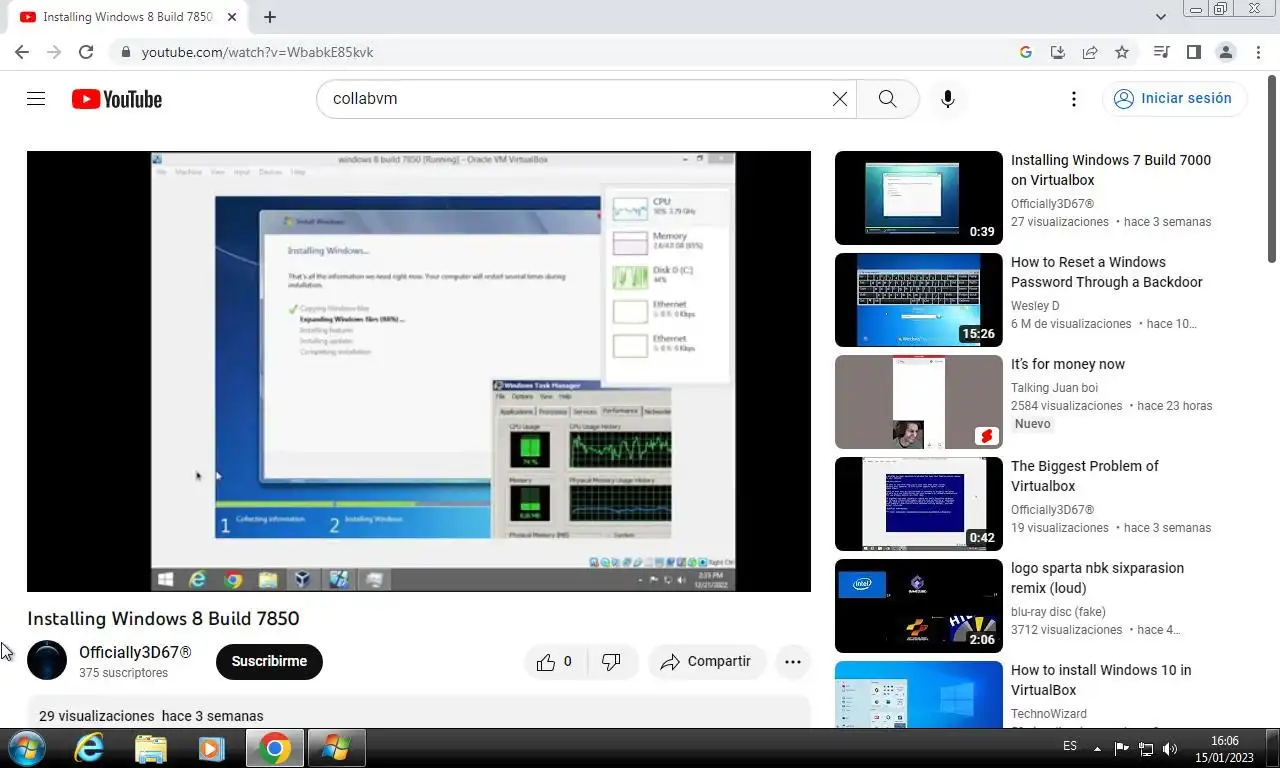This screenshot has height=768, width=1280.
Task: Toggle the Chrome side panel
Action: click(1193, 52)
